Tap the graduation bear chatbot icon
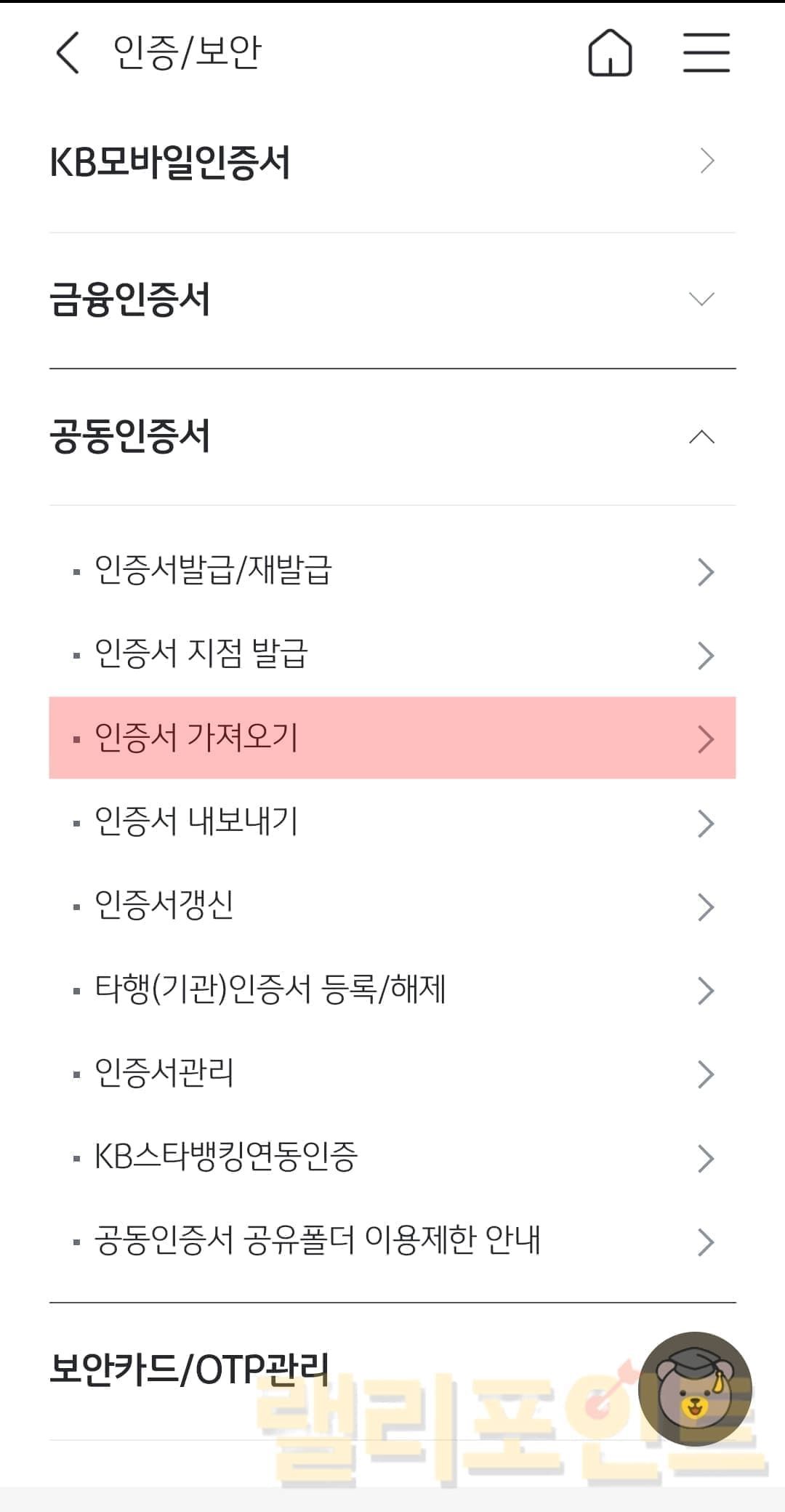The image size is (785, 1512). coord(694,1388)
